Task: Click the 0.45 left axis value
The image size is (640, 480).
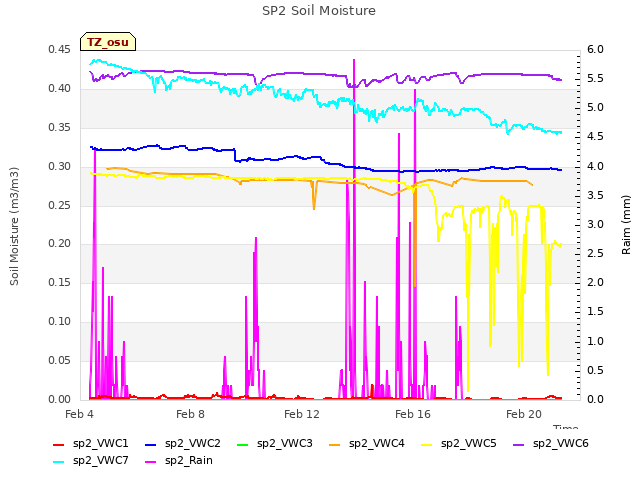Action: [x=60, y=49]
